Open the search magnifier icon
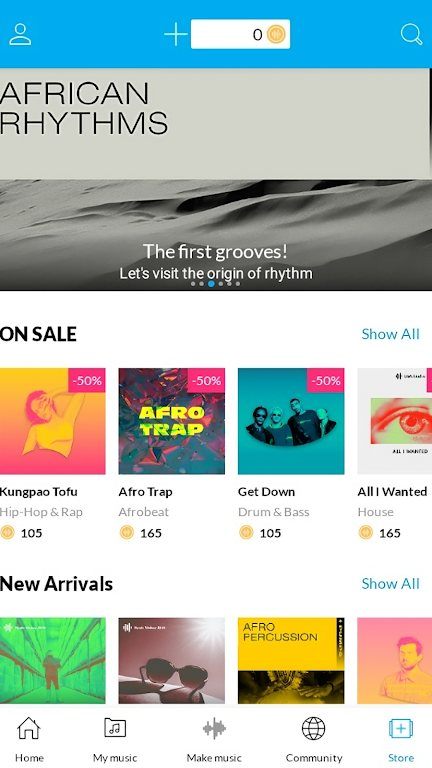Screen dimensions: 432x768 coord(411,34)
